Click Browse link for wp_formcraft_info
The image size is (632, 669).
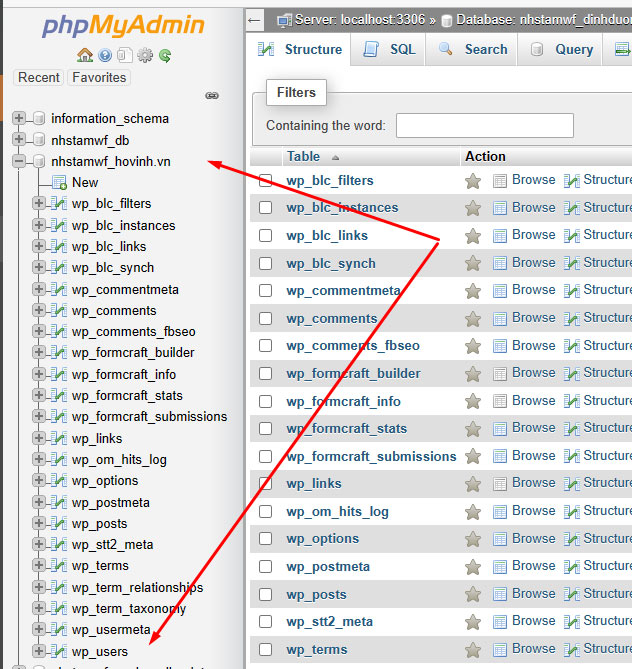[533, 400]
